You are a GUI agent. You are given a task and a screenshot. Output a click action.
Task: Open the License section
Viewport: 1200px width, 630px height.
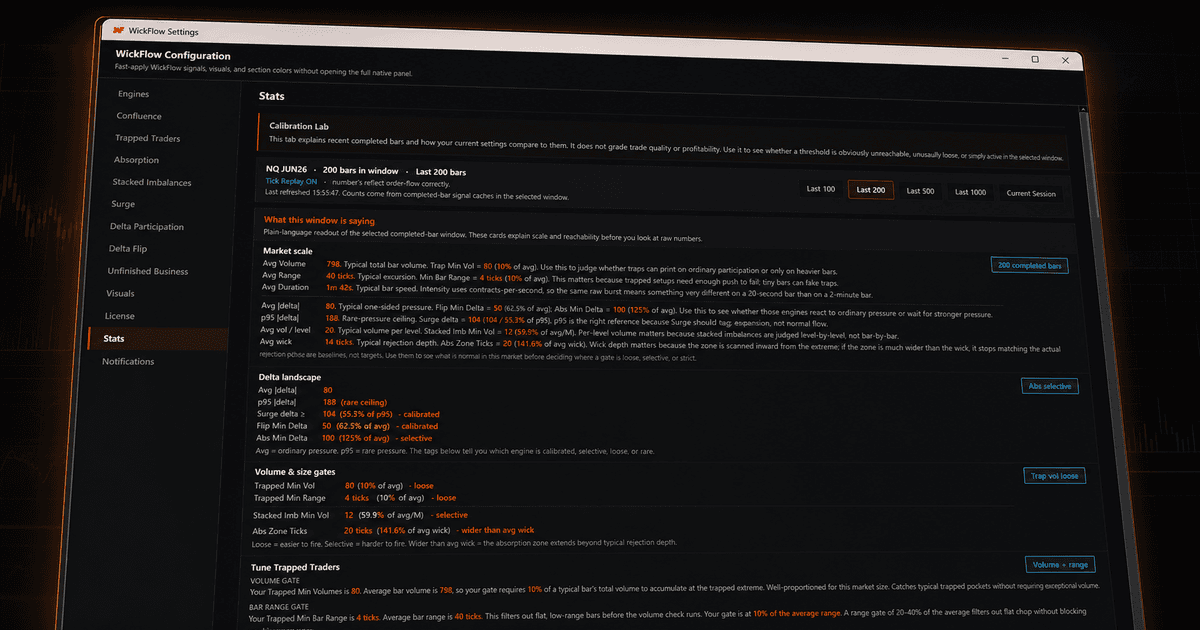120,316
